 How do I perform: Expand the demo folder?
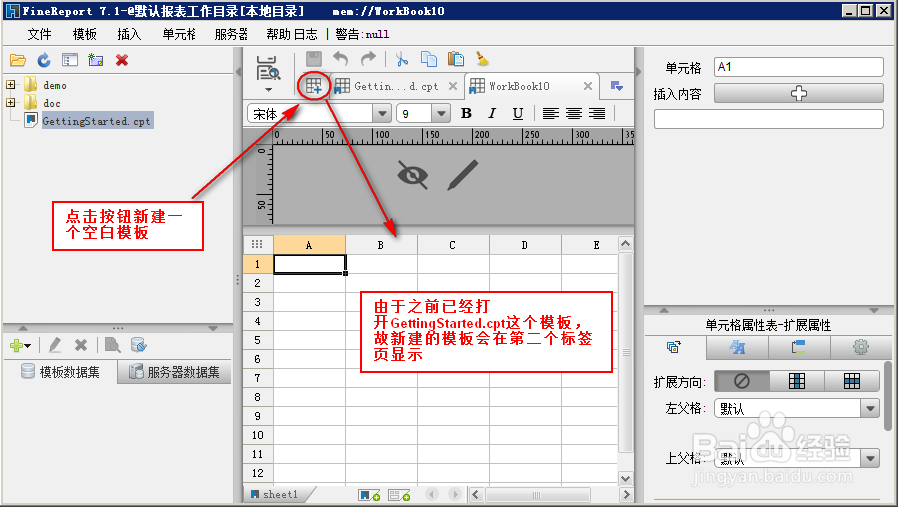(10, 85)
